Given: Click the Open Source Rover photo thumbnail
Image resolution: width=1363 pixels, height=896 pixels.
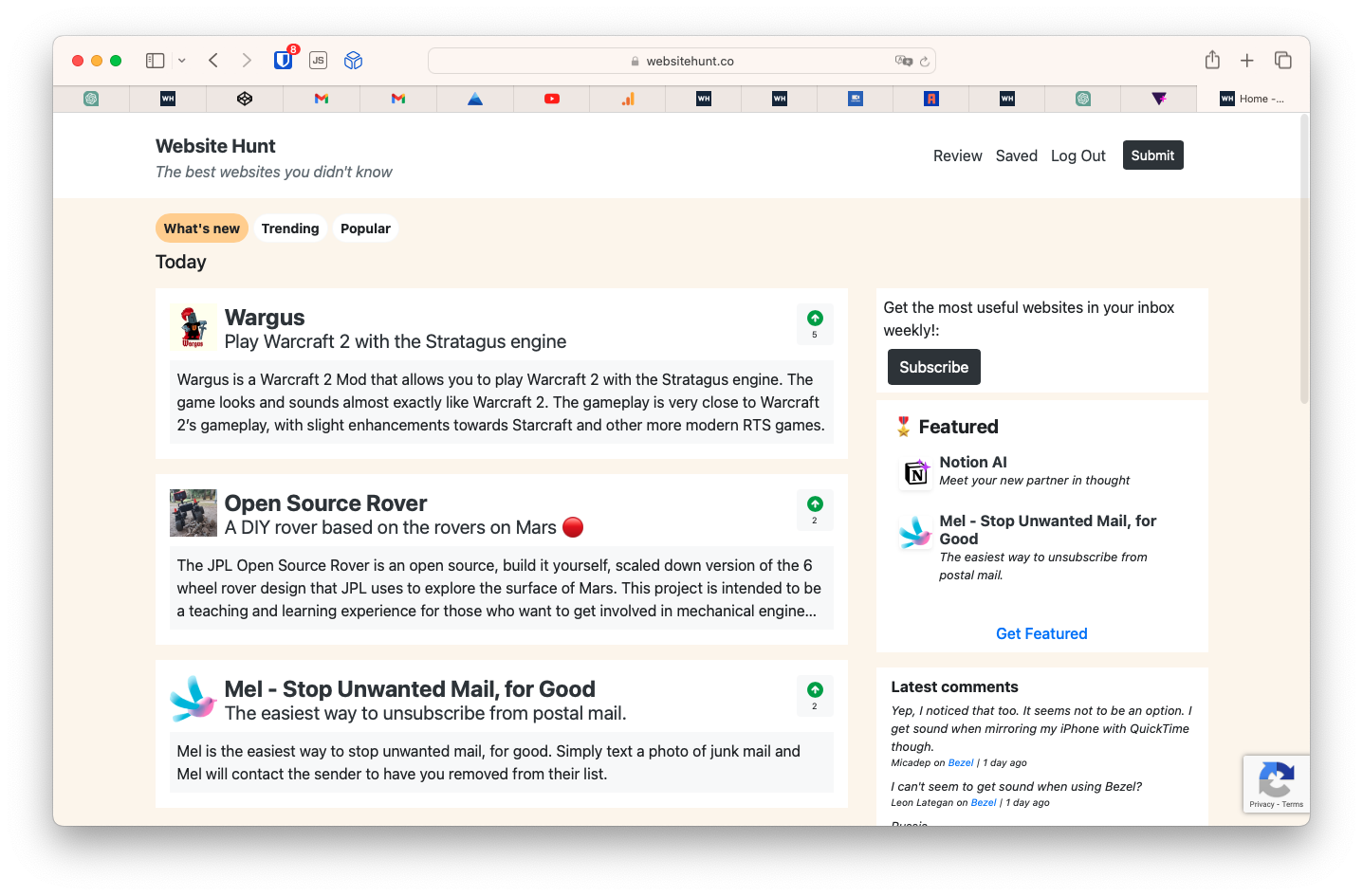Looking at the screenshot, I should pyautogui.click(x=193, y=513).
